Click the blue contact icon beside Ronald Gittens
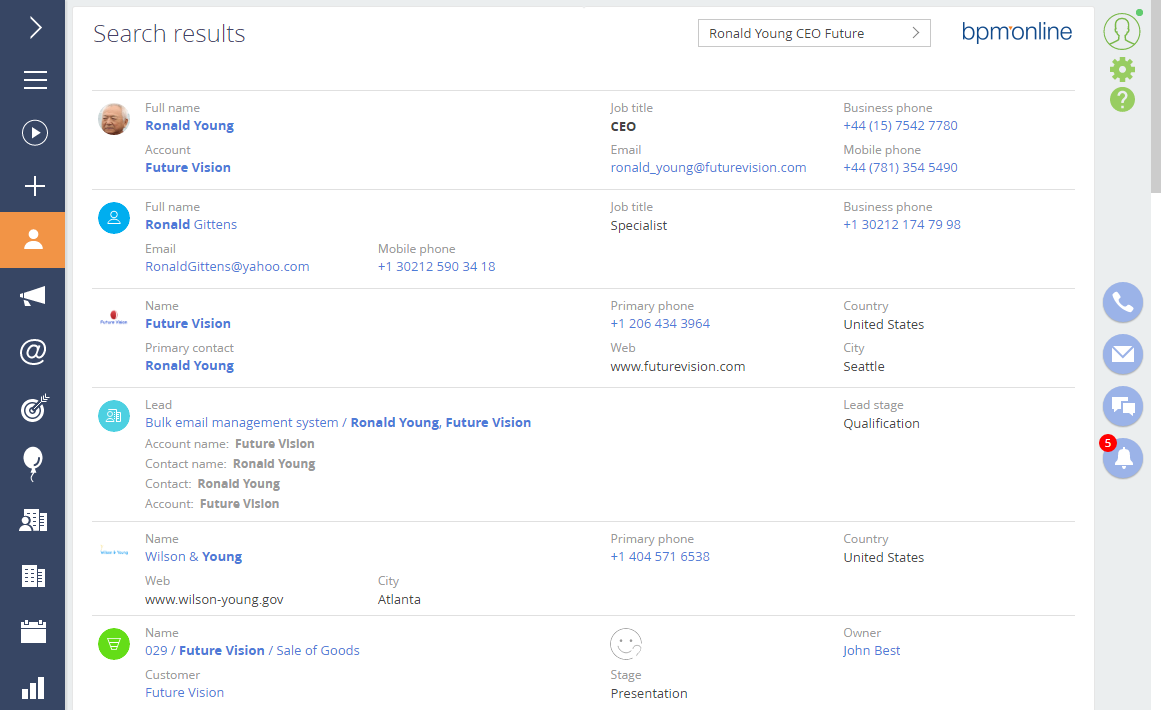Viewport: 1161px width, 710px height. point(114,218)
